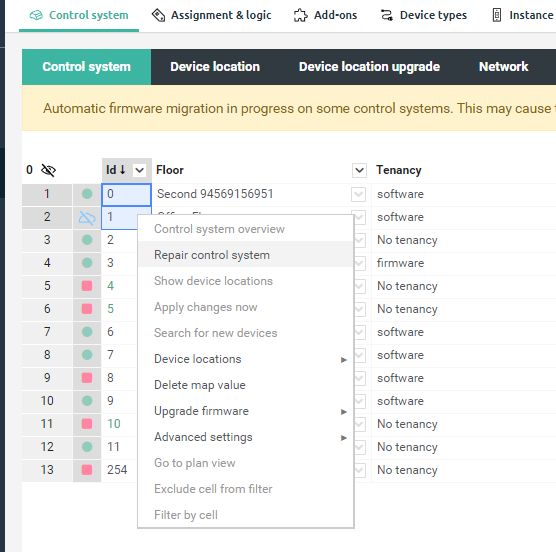556x552 pixels.
Task: Click the Instance device icon
Action: (497, 15)
